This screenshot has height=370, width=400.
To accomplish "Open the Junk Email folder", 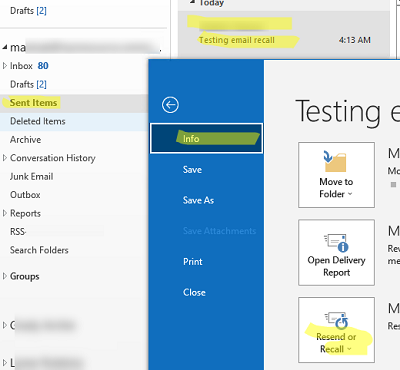I will coord(32,176).
